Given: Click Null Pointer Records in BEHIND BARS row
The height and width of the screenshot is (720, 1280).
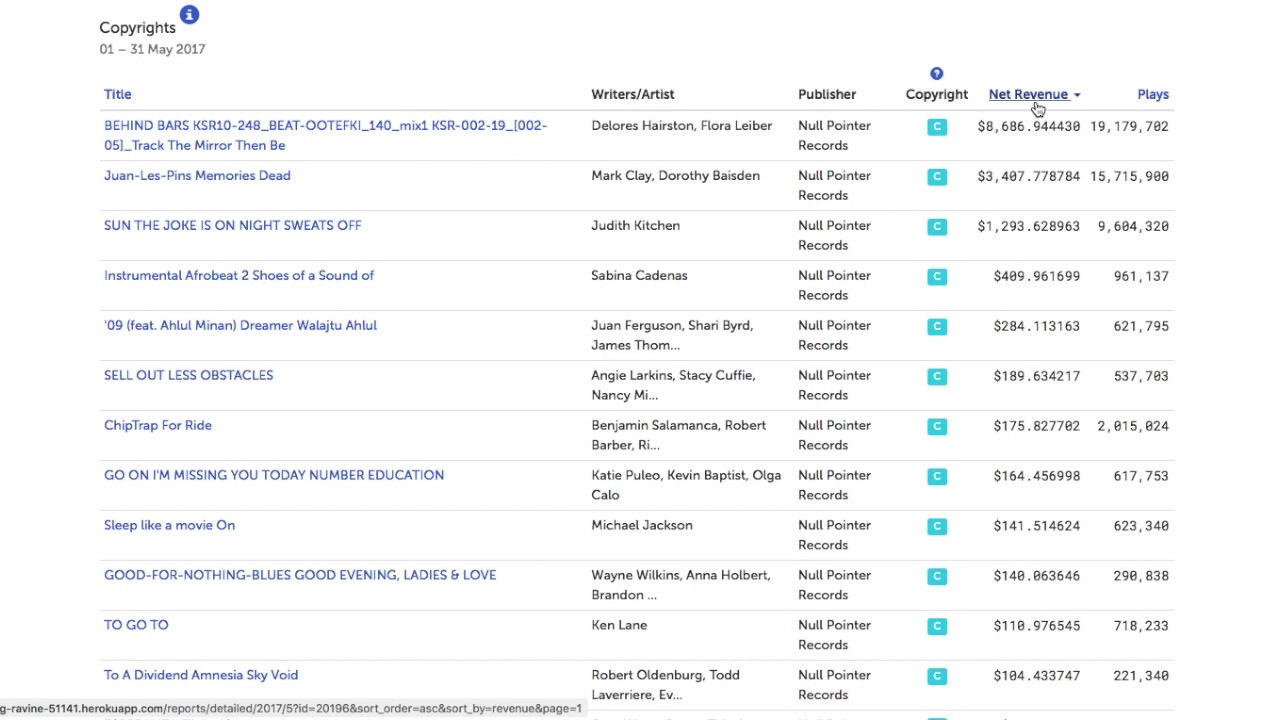Looking at the screenshot, I should coord(834,135).
